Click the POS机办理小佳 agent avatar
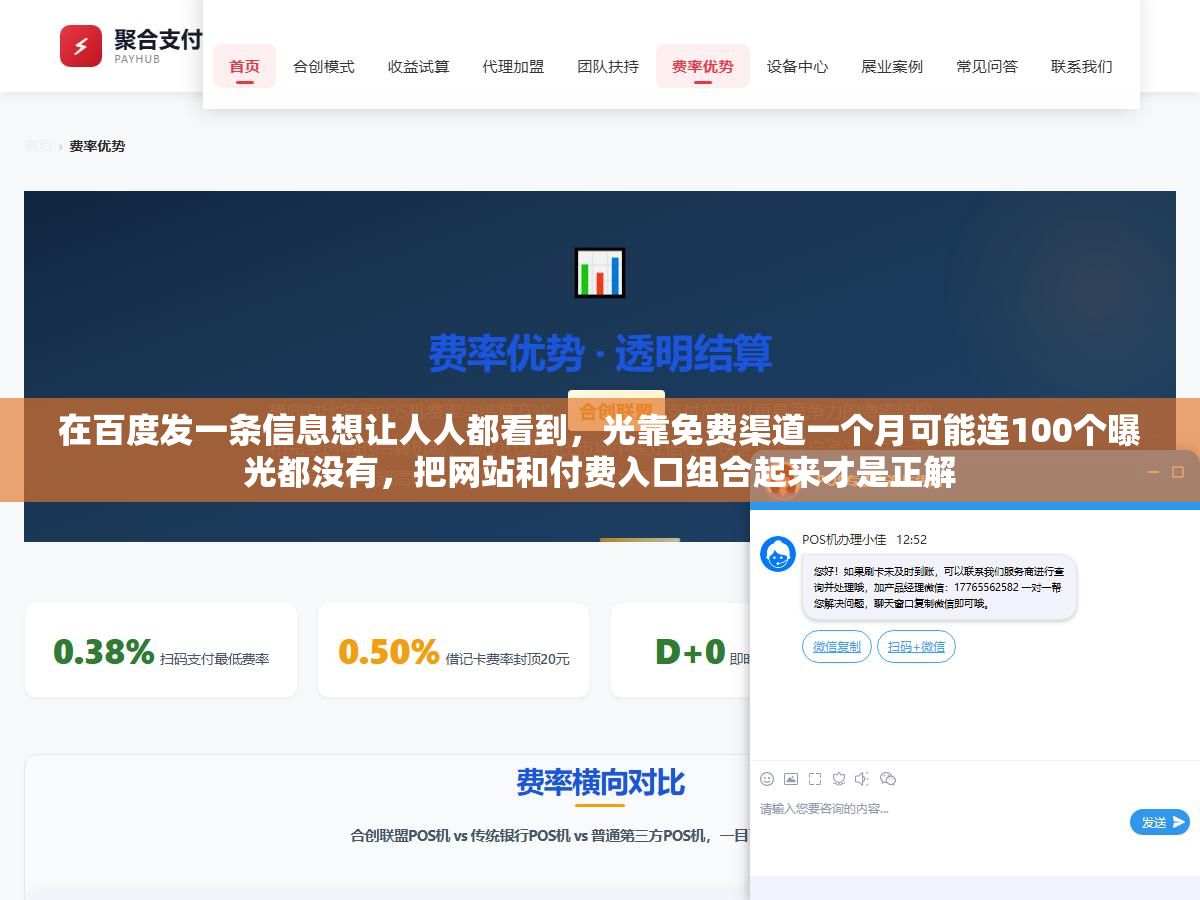This screenshot has height=900, width=1200. [778, 554]
